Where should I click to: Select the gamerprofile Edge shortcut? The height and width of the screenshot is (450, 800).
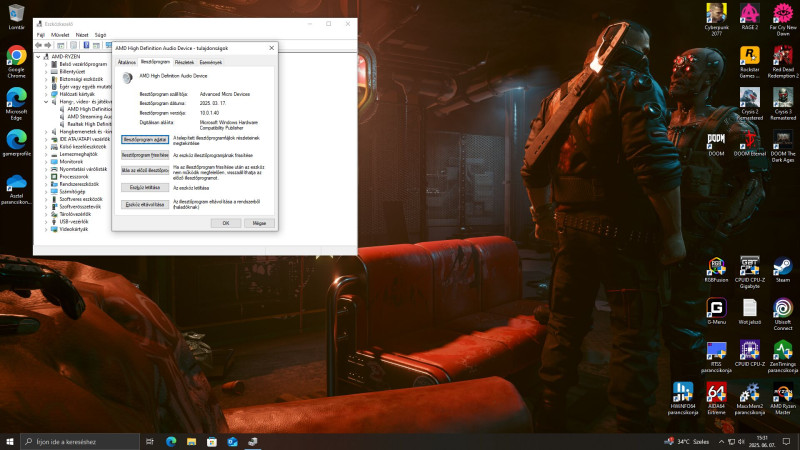click(16, 143)
